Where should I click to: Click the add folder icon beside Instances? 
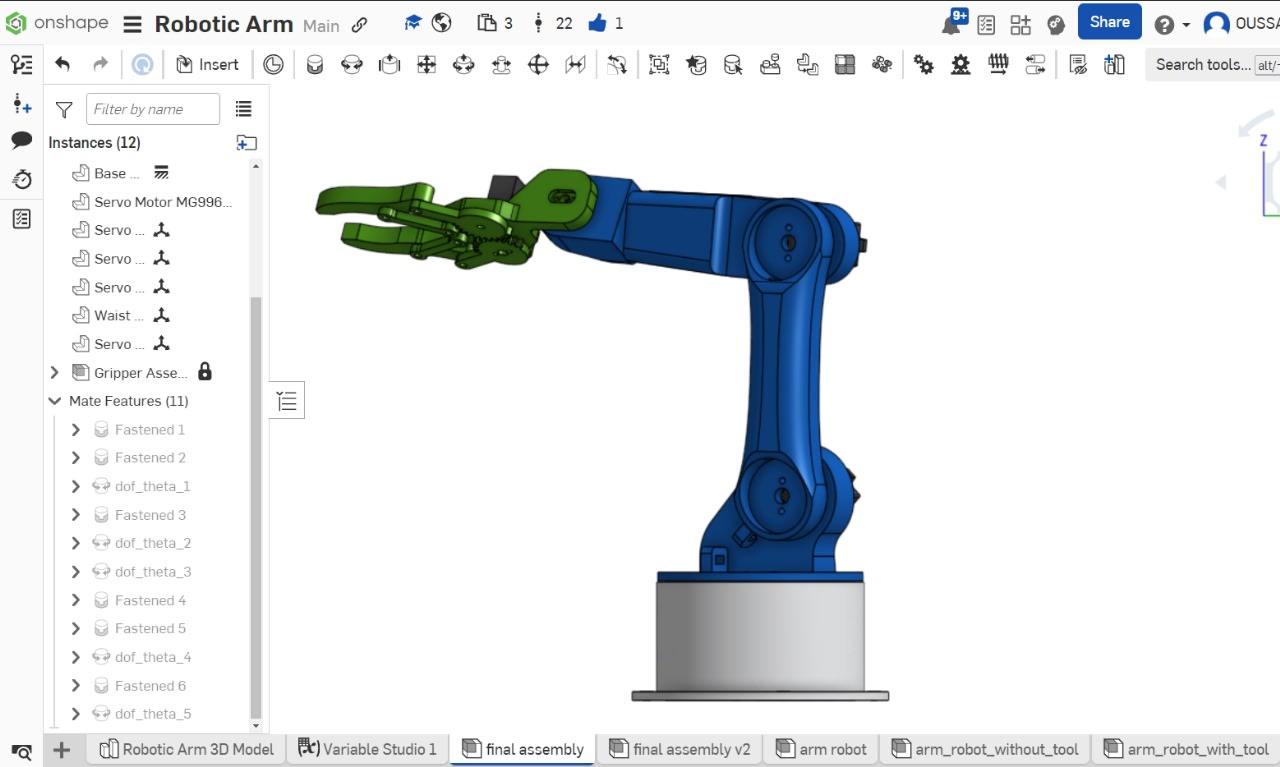pyautogui.click(x=246, y=142)
